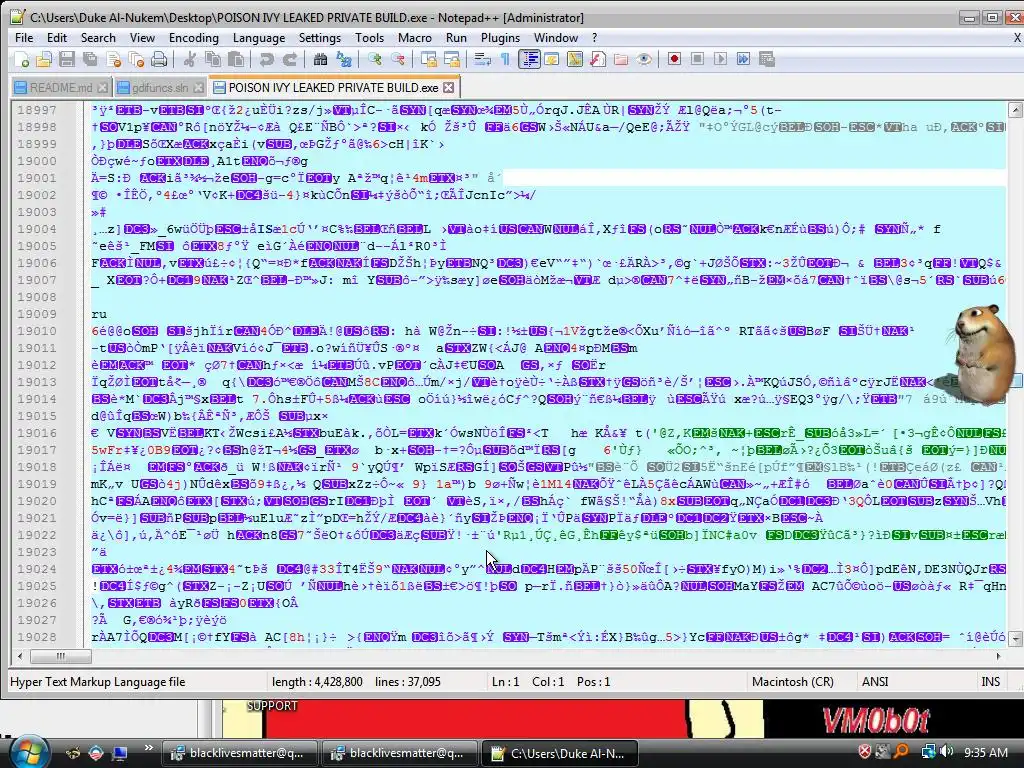Toggle word wrap in the toolbar
This screenshot has height=768, width=1024.
coord(482,59)
